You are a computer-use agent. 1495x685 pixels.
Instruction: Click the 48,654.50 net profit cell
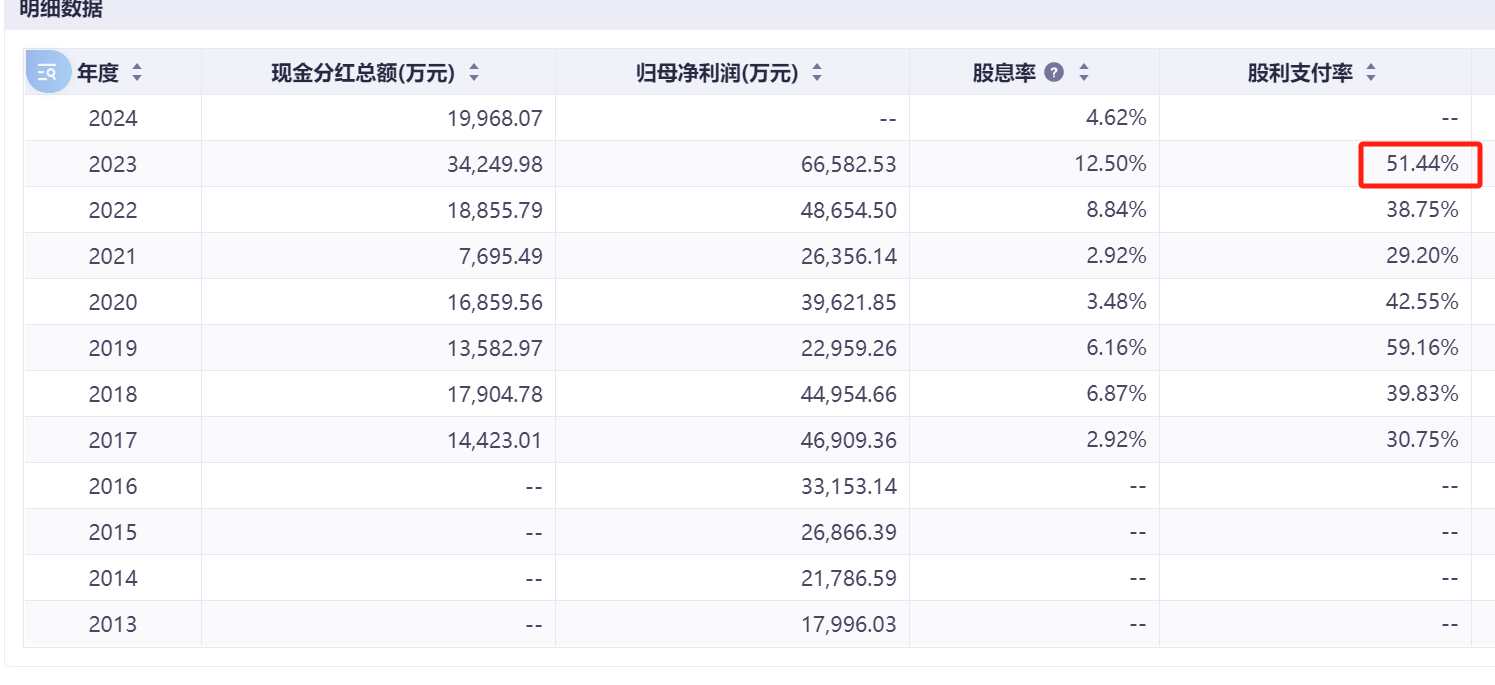coord(849,211)
